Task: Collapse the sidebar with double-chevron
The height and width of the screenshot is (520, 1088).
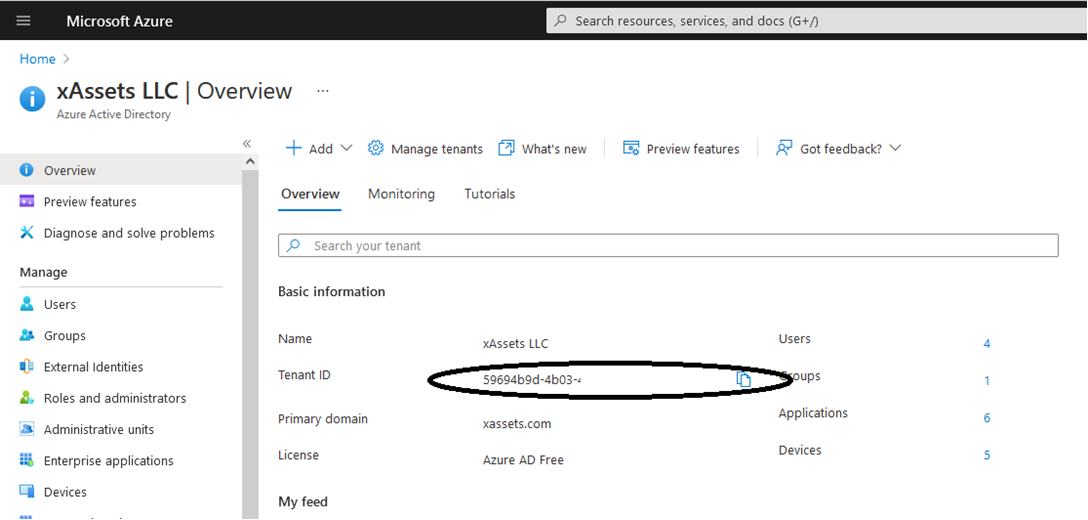Action: point(246,144)
